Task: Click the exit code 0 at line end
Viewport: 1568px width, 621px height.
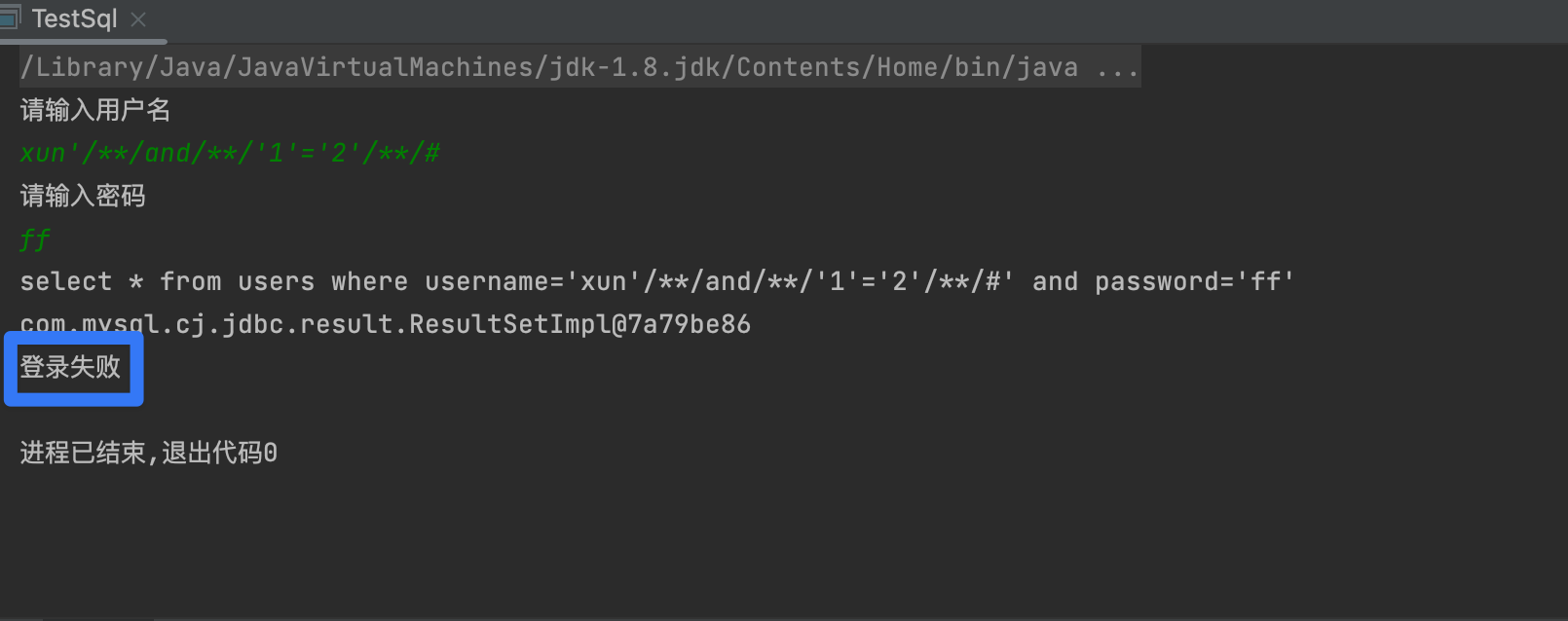Action: [x=271, y=453]
